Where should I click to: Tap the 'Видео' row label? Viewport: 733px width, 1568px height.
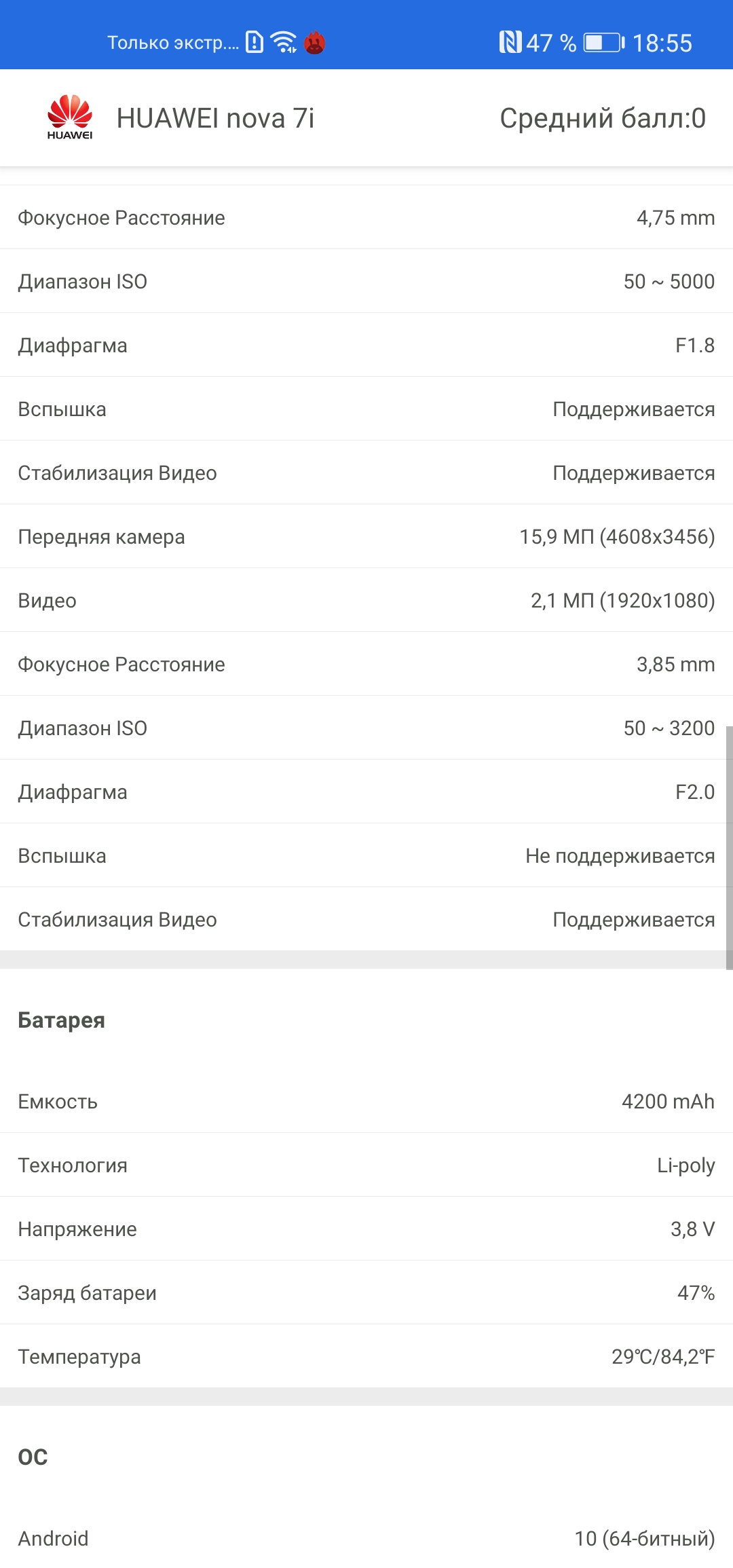(x=47, y=601)
